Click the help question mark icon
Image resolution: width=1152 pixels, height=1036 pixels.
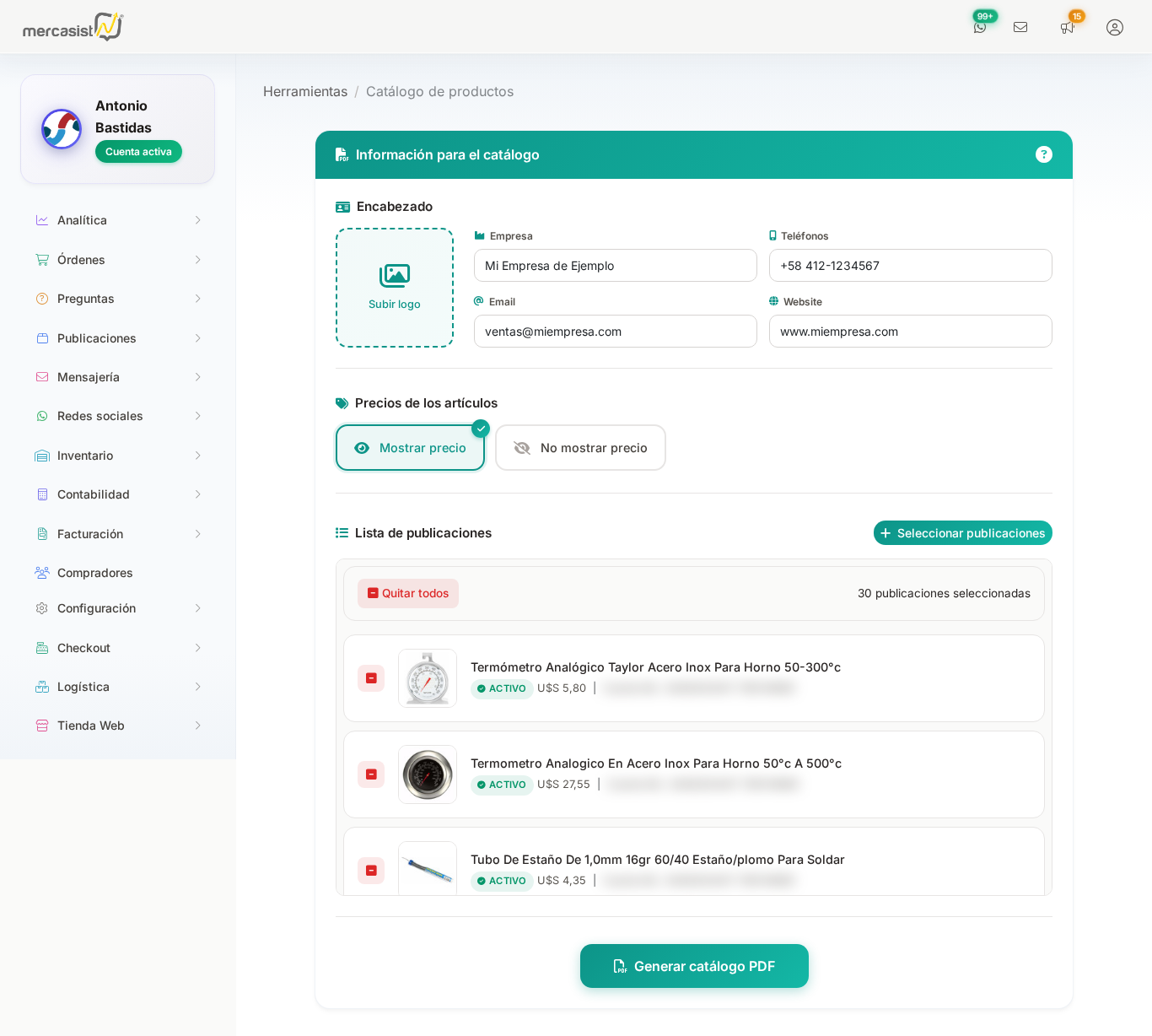click(x=1044, y=154)
